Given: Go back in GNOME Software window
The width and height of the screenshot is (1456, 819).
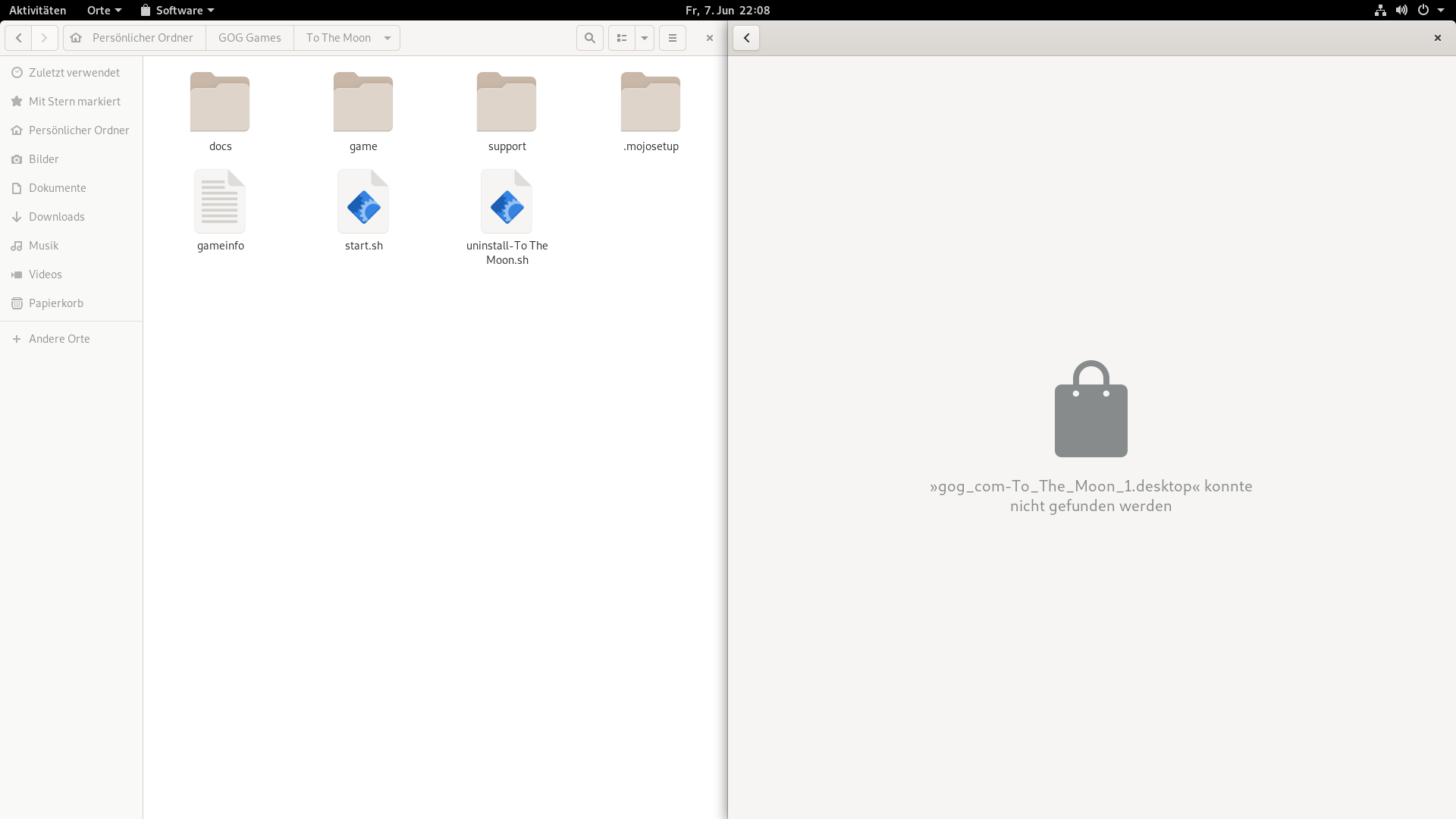Looking at the screenshot, I should tap(746, 38).
